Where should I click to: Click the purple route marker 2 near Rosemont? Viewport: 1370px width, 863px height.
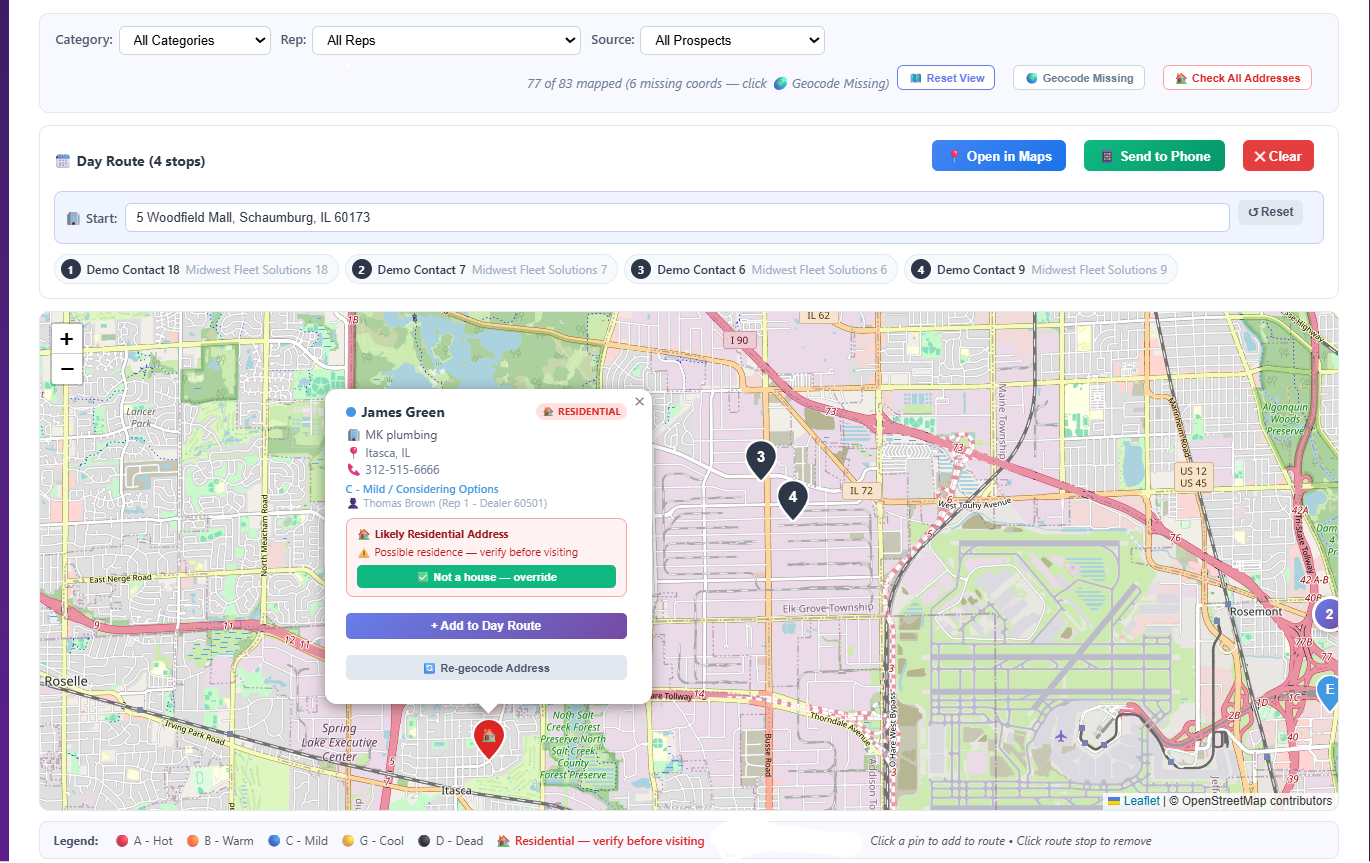click(x=1328, y=614)
